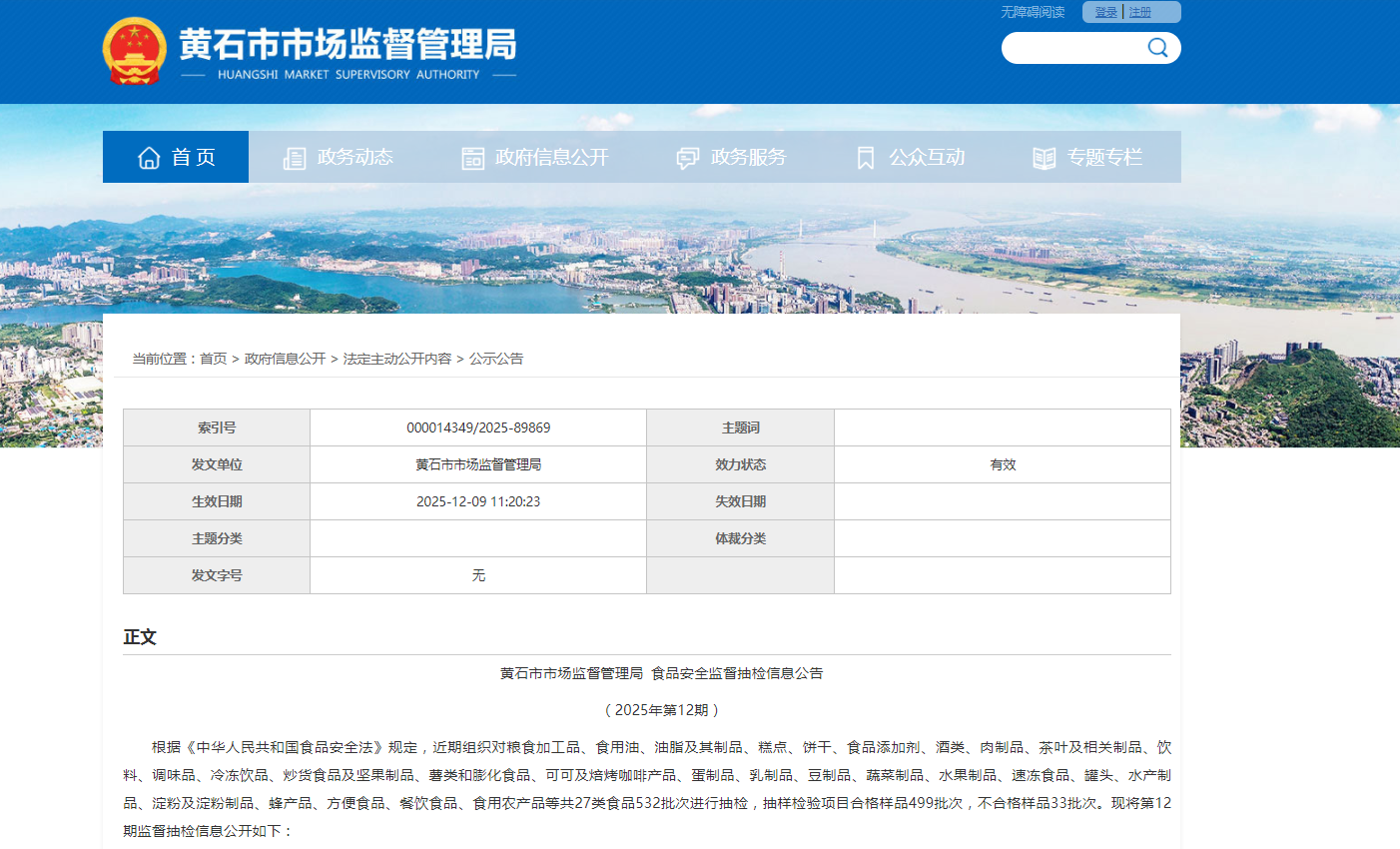Open 政府信息公开 breadcrumb link

point(285,359)
